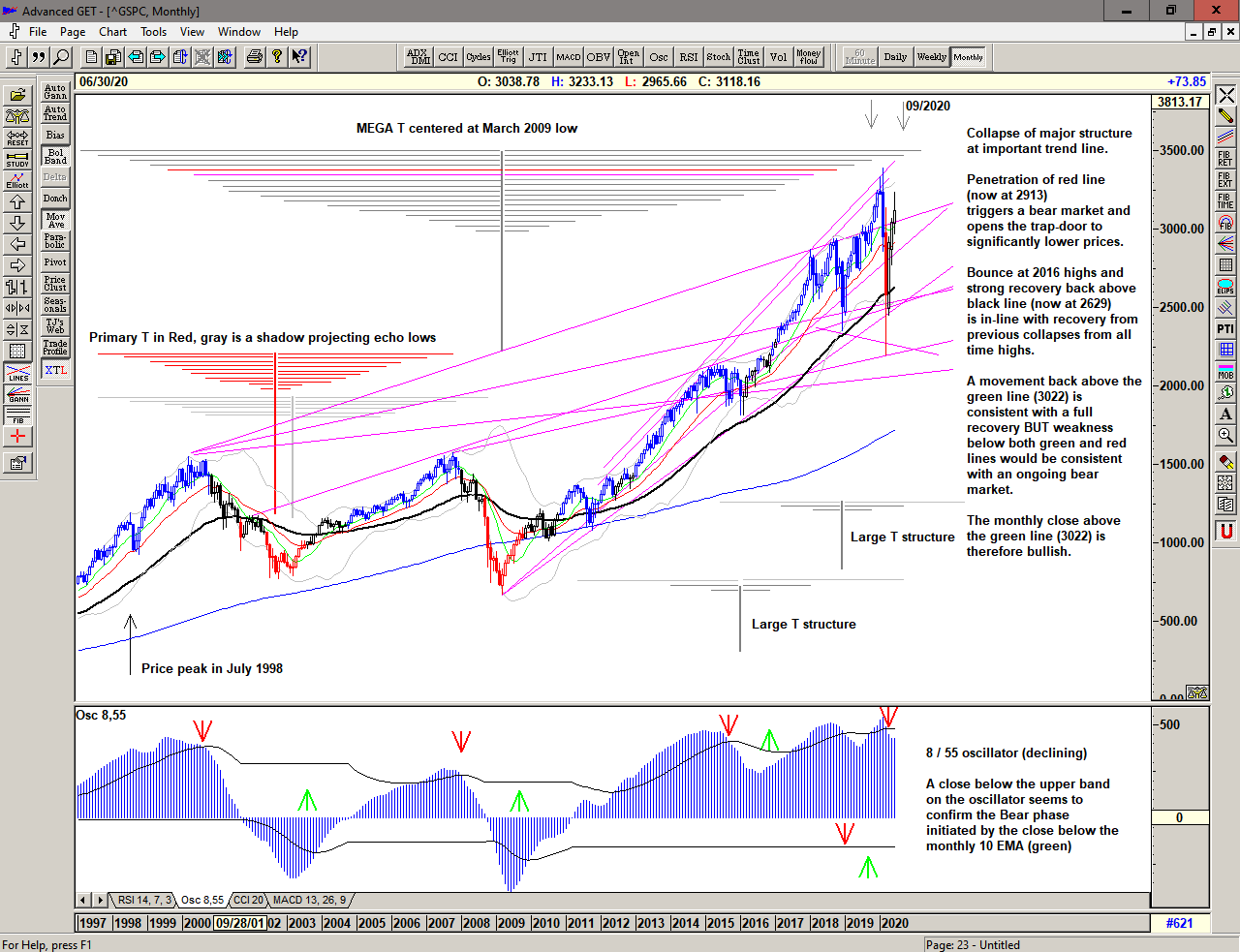Toggle the Mov Ave study button

[55, 220]
